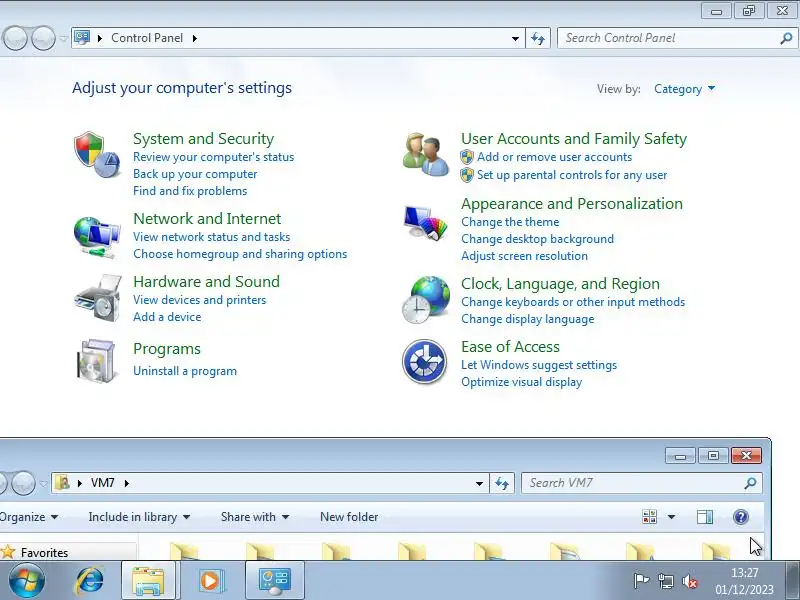Viewport: 800px width, 600px height.
Task: Open the Programs disc box icon
Action: tap(96, 361)
